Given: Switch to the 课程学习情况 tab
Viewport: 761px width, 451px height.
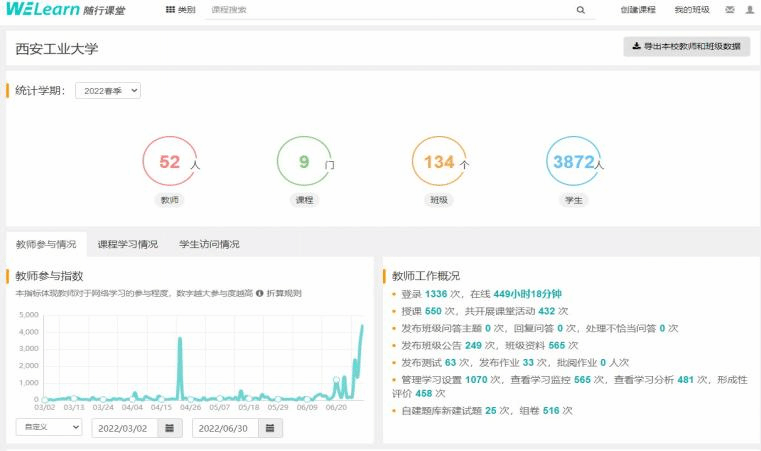Looking at the screenshot, I should coord(127,244).
